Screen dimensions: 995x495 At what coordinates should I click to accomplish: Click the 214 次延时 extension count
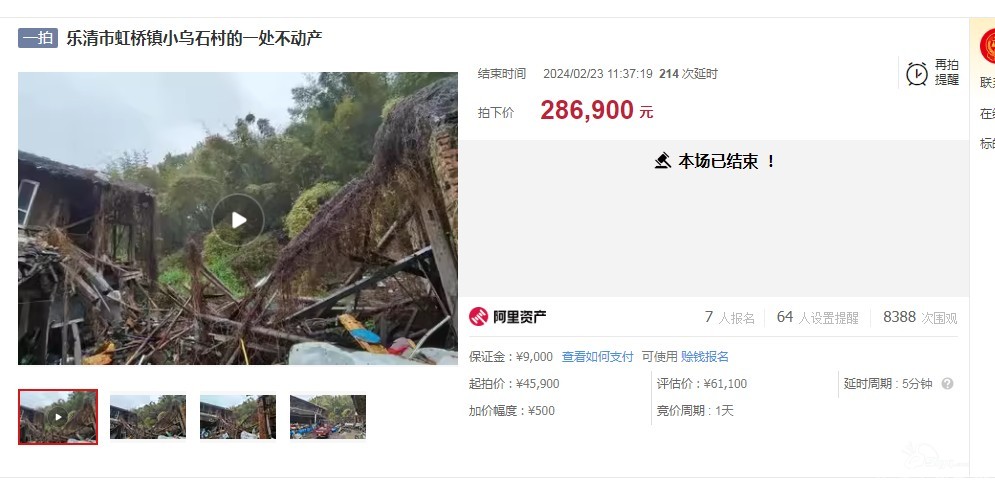tap(688, 74)
